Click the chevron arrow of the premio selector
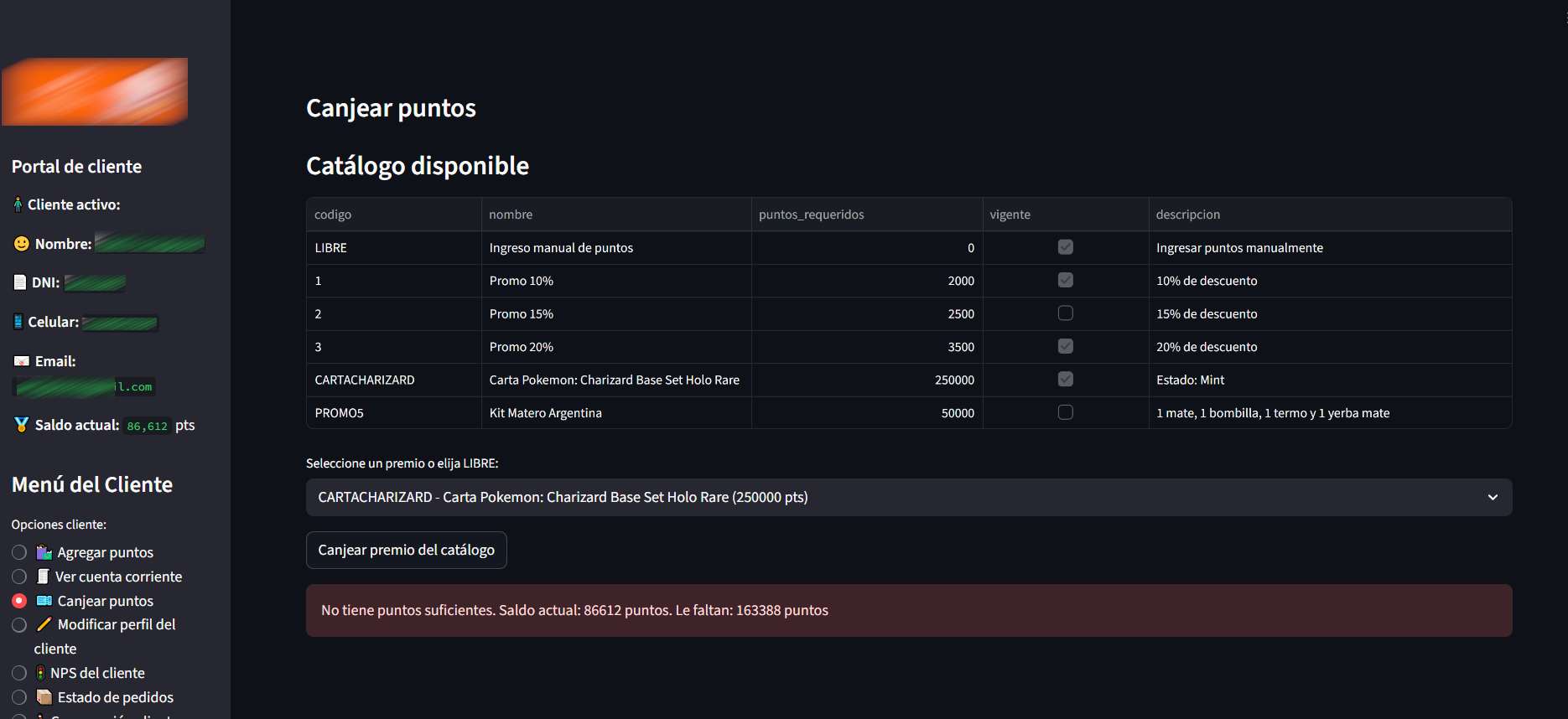 1493,498
